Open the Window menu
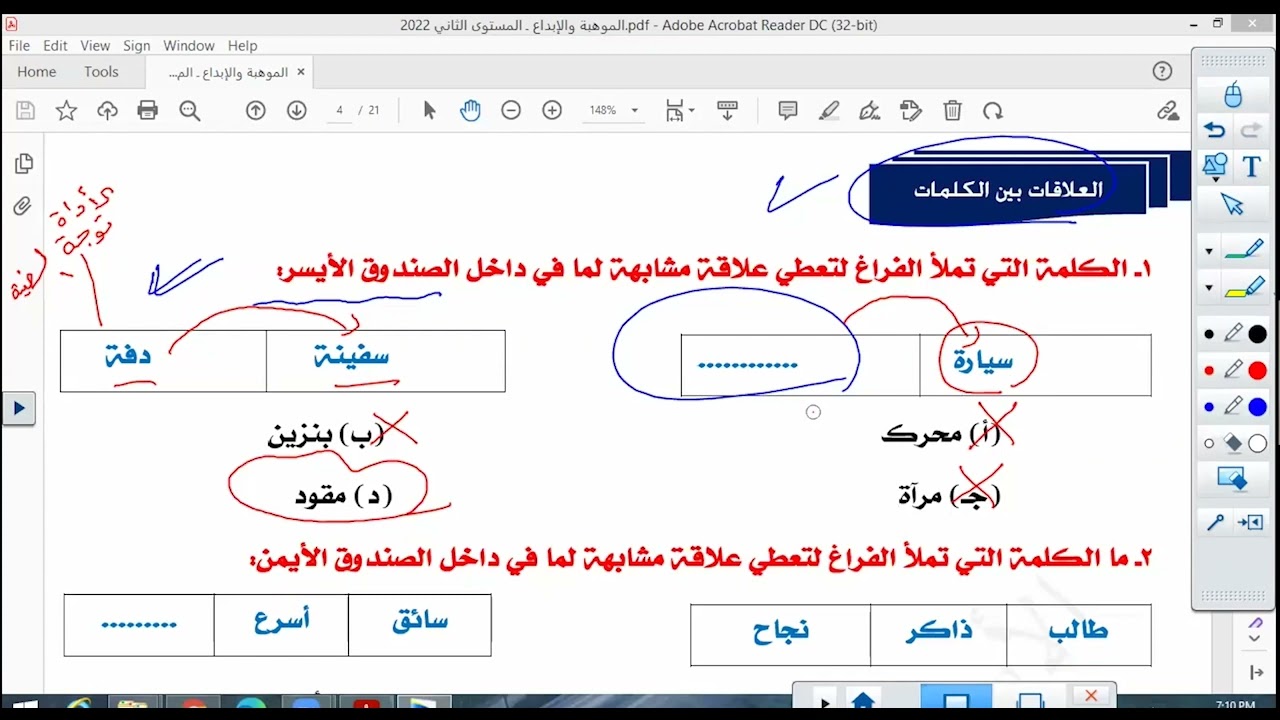 189,46
